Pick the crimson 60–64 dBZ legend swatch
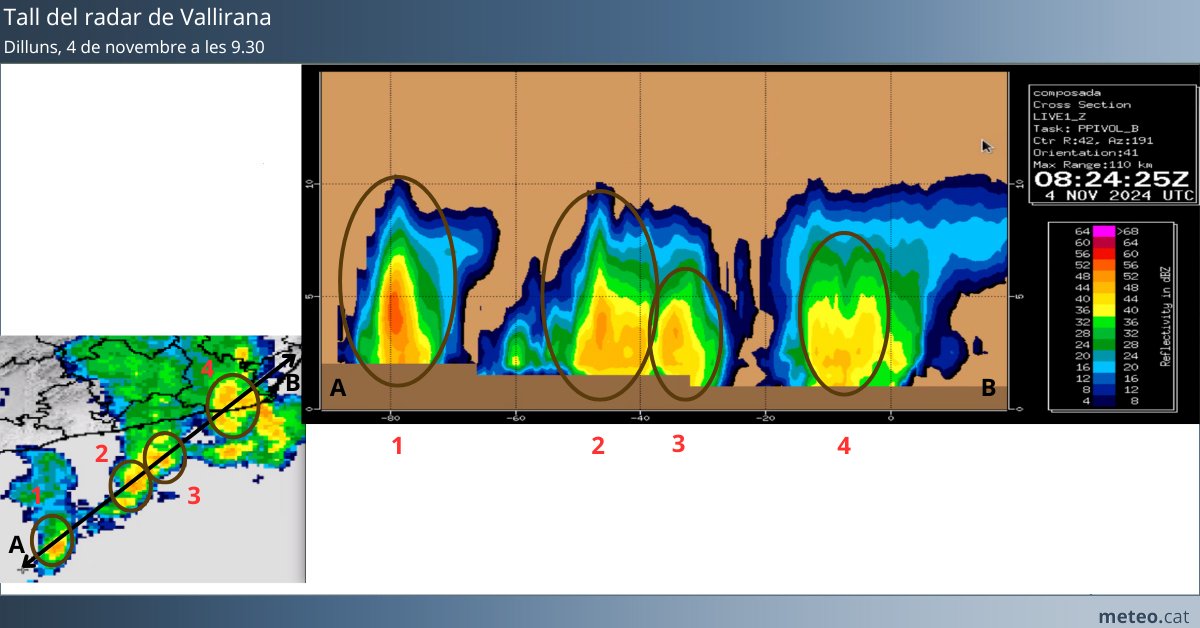Viewport: 1200px width, 628px height. [x=1104, y=242]
